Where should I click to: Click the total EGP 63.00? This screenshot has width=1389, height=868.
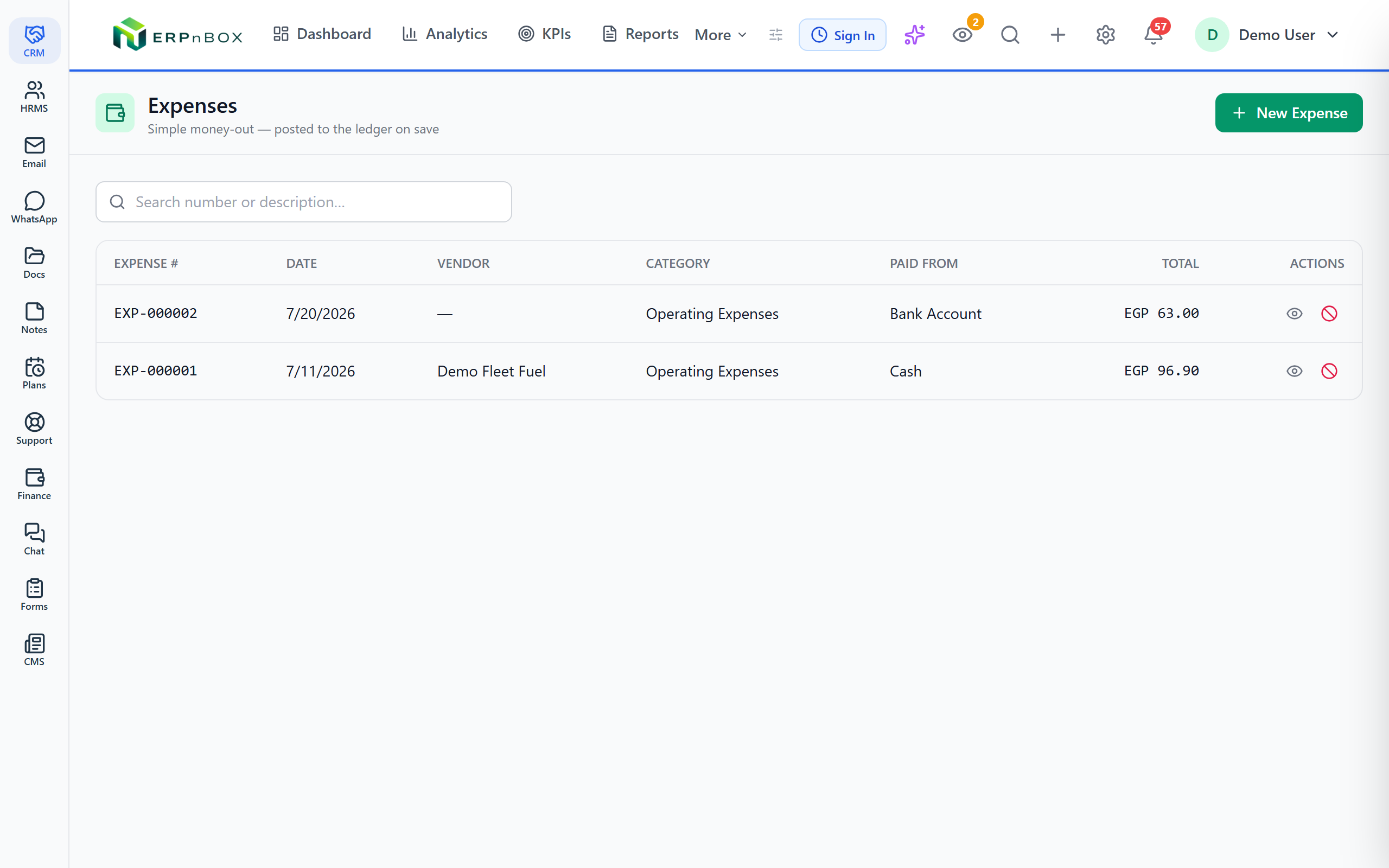click(1161, 314)
